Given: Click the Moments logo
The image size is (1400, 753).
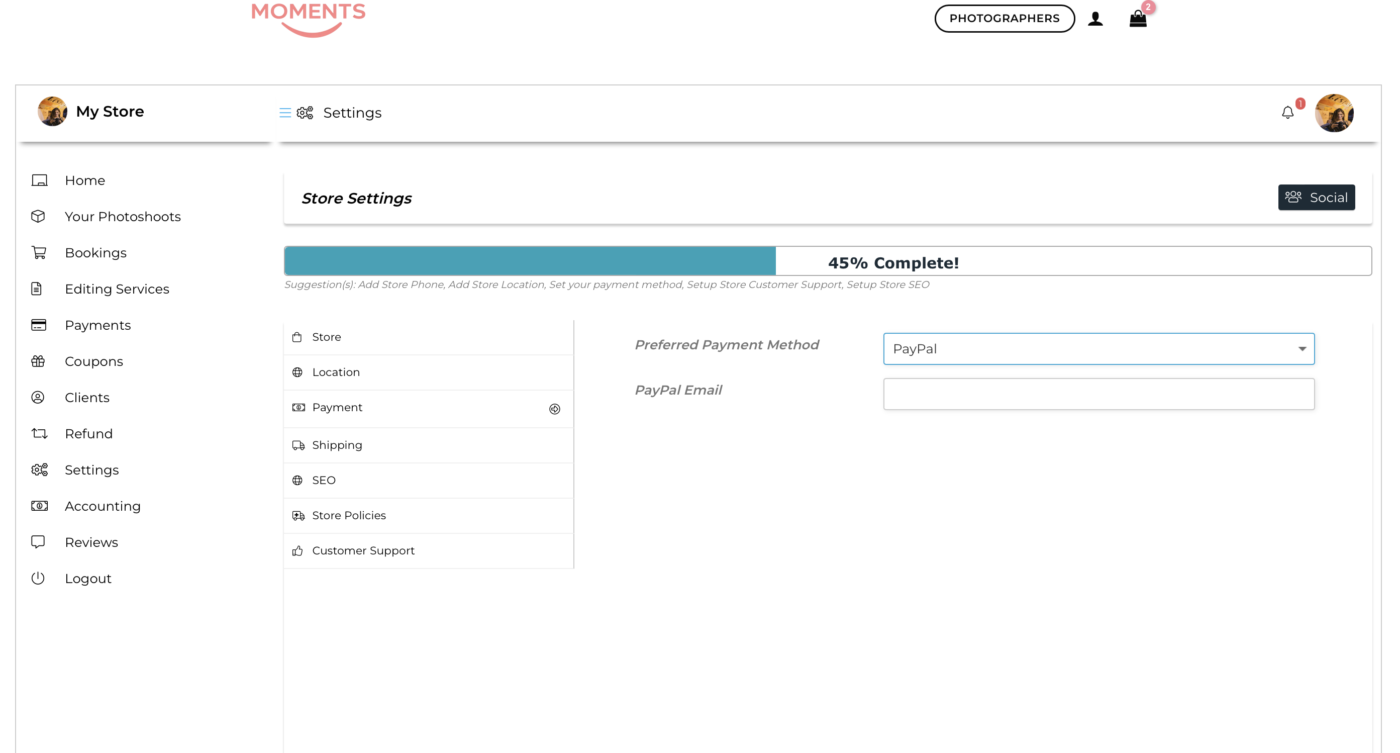Looking at the screenshot, I should point(308,17).
